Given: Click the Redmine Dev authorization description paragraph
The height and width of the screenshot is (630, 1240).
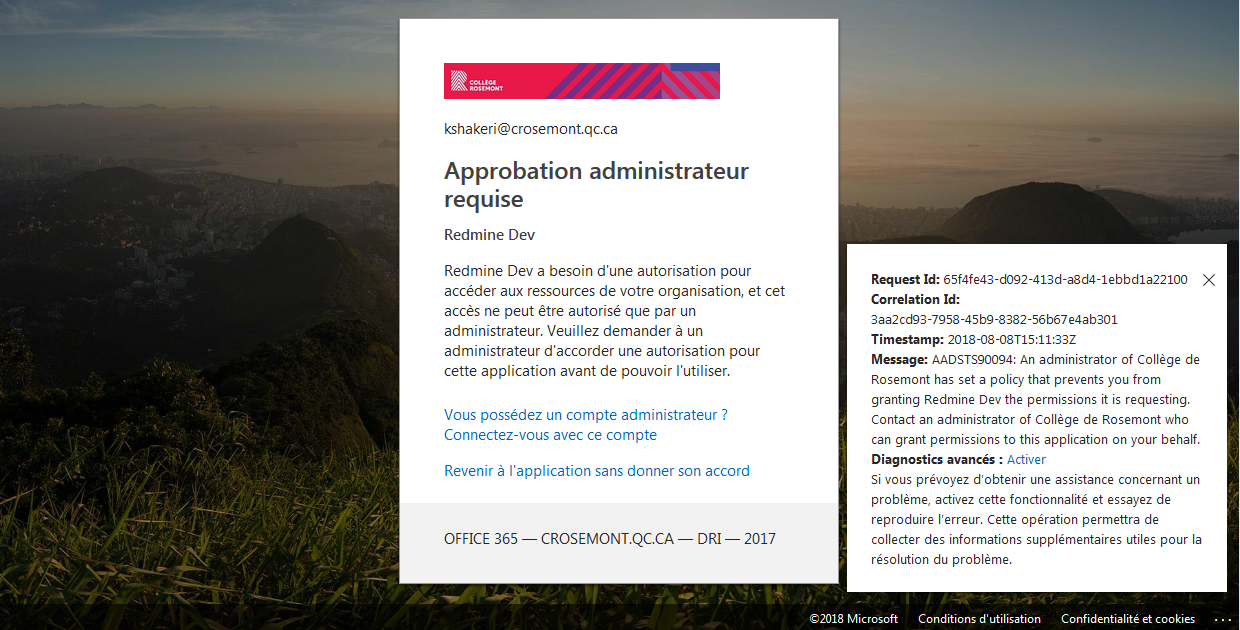Looking at the screenshot, I should 614,321.
